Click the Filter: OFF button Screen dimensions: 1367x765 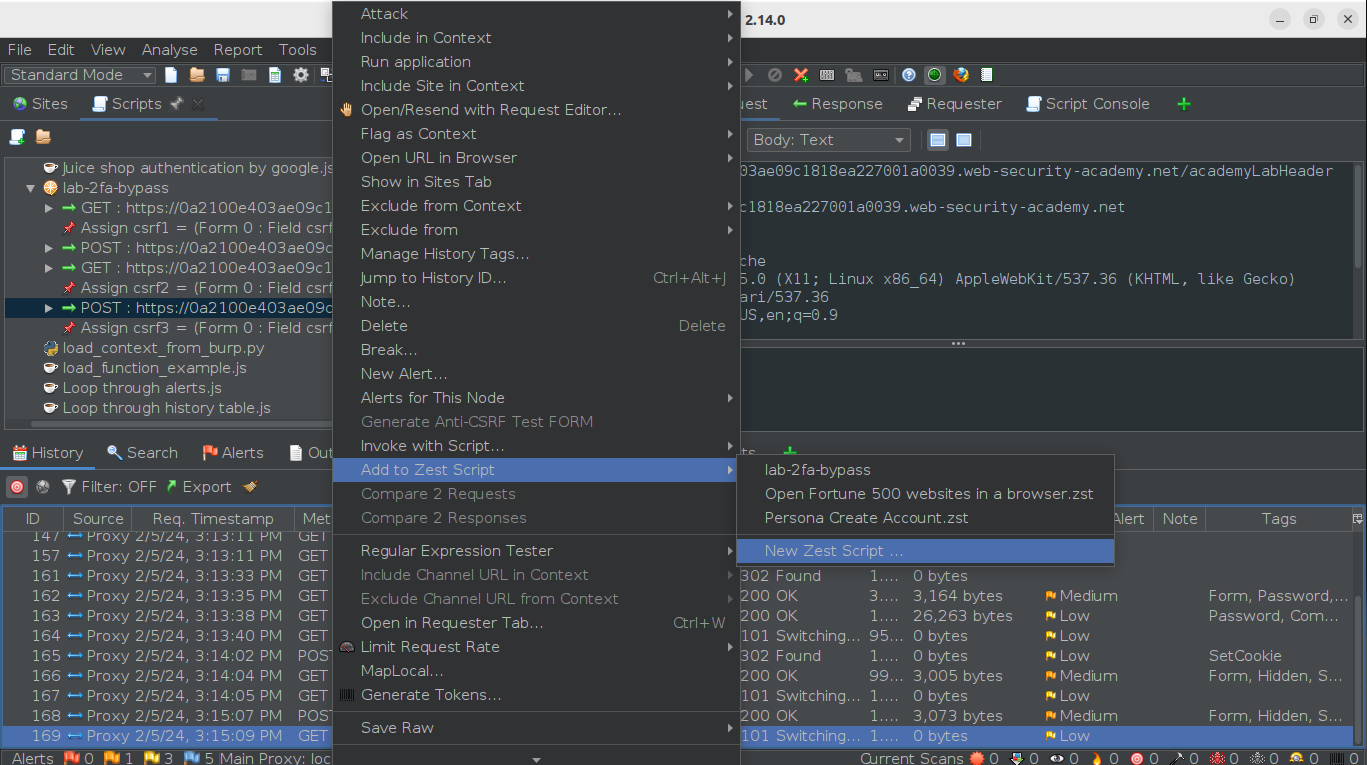point(109,487)
